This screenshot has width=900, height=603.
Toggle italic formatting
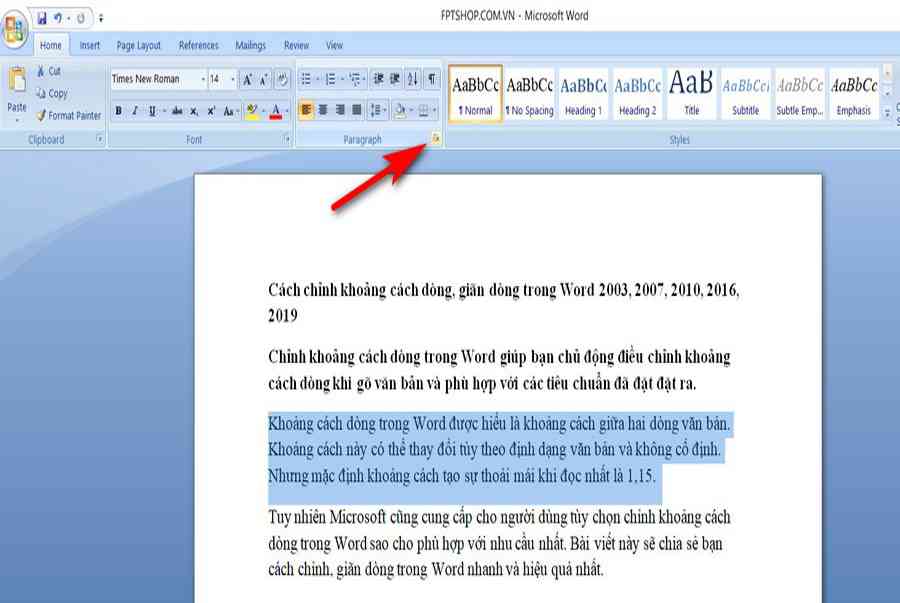tap(135, 111)
